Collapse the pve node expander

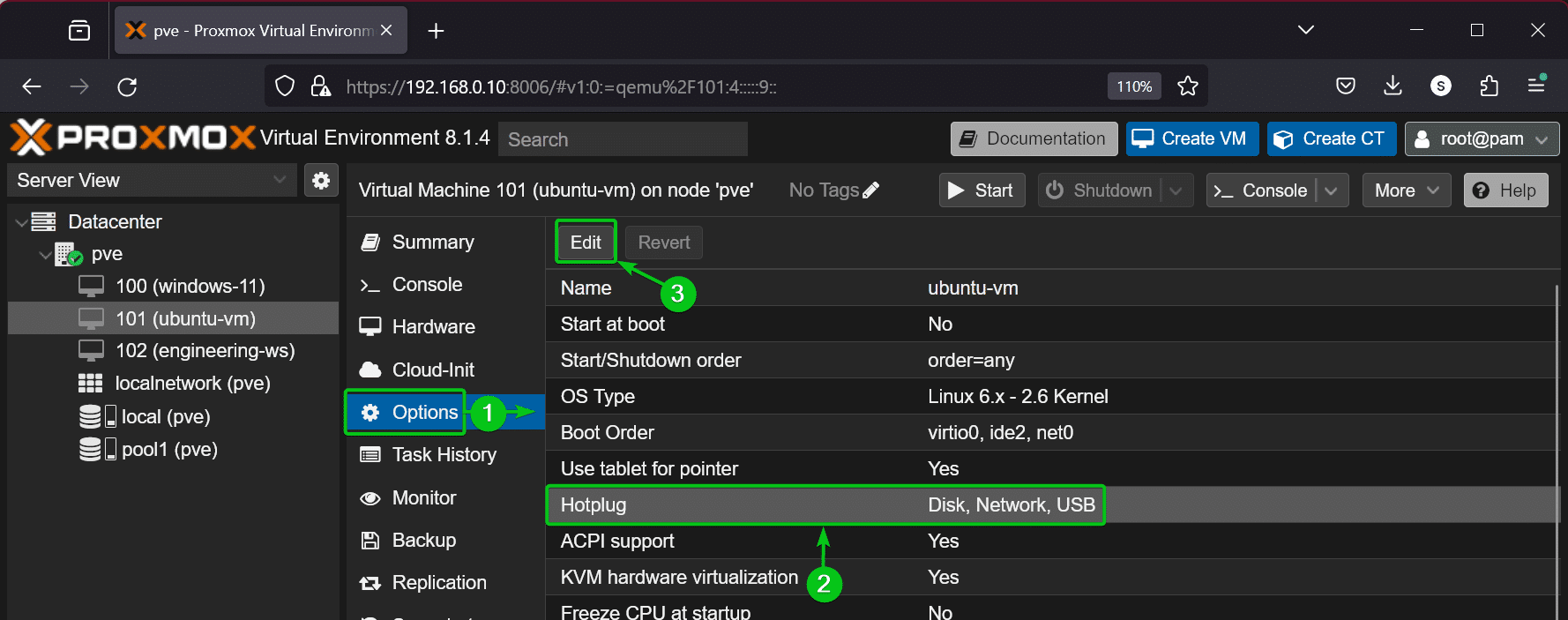click(45, 255)
